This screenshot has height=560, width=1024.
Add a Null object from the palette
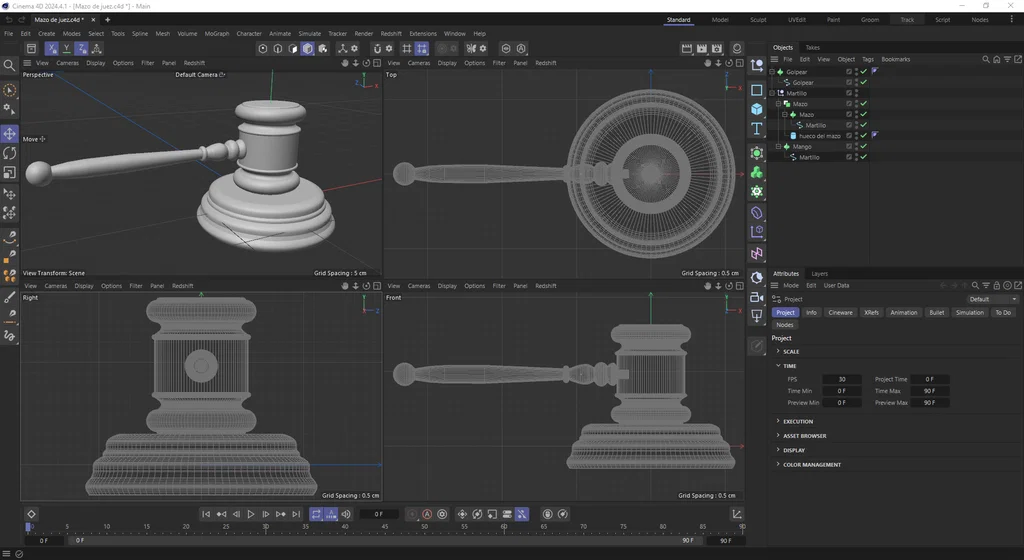[x=757, y=65]
